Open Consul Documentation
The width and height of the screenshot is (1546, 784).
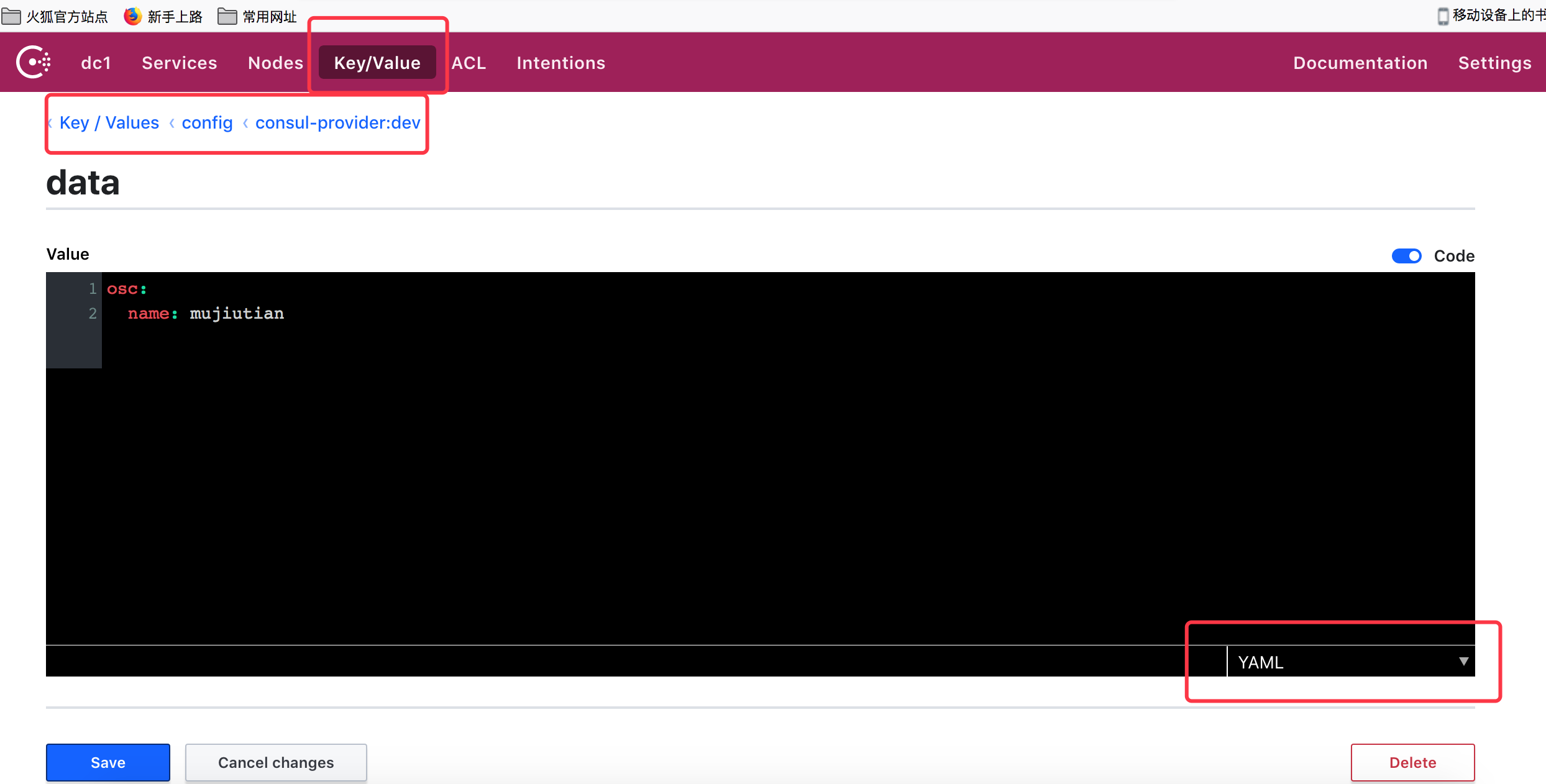[x=1360, y=62]
